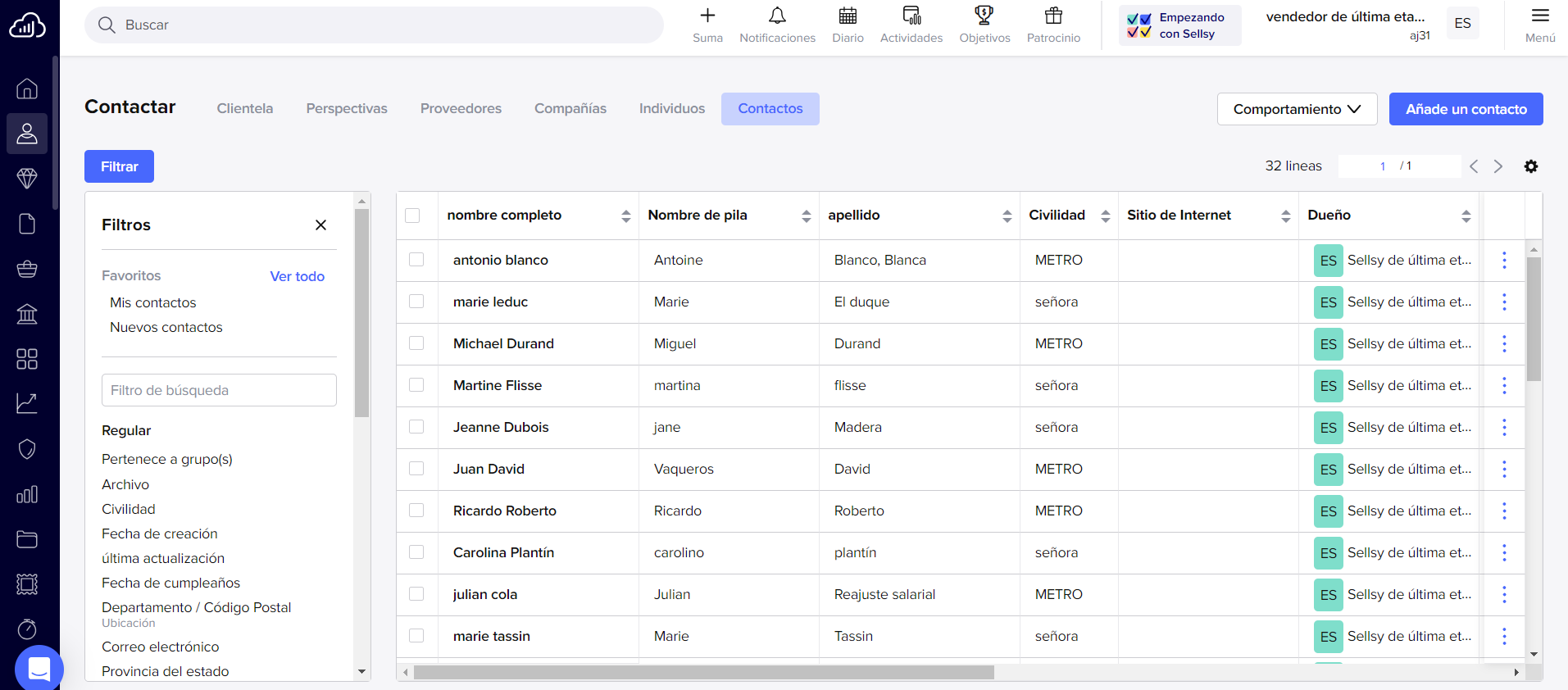Image resolution: width=1568 pixels, height=690 pixels.
Task: Open the stopwatch icon in the sidebar
Action: pos(27,629)
